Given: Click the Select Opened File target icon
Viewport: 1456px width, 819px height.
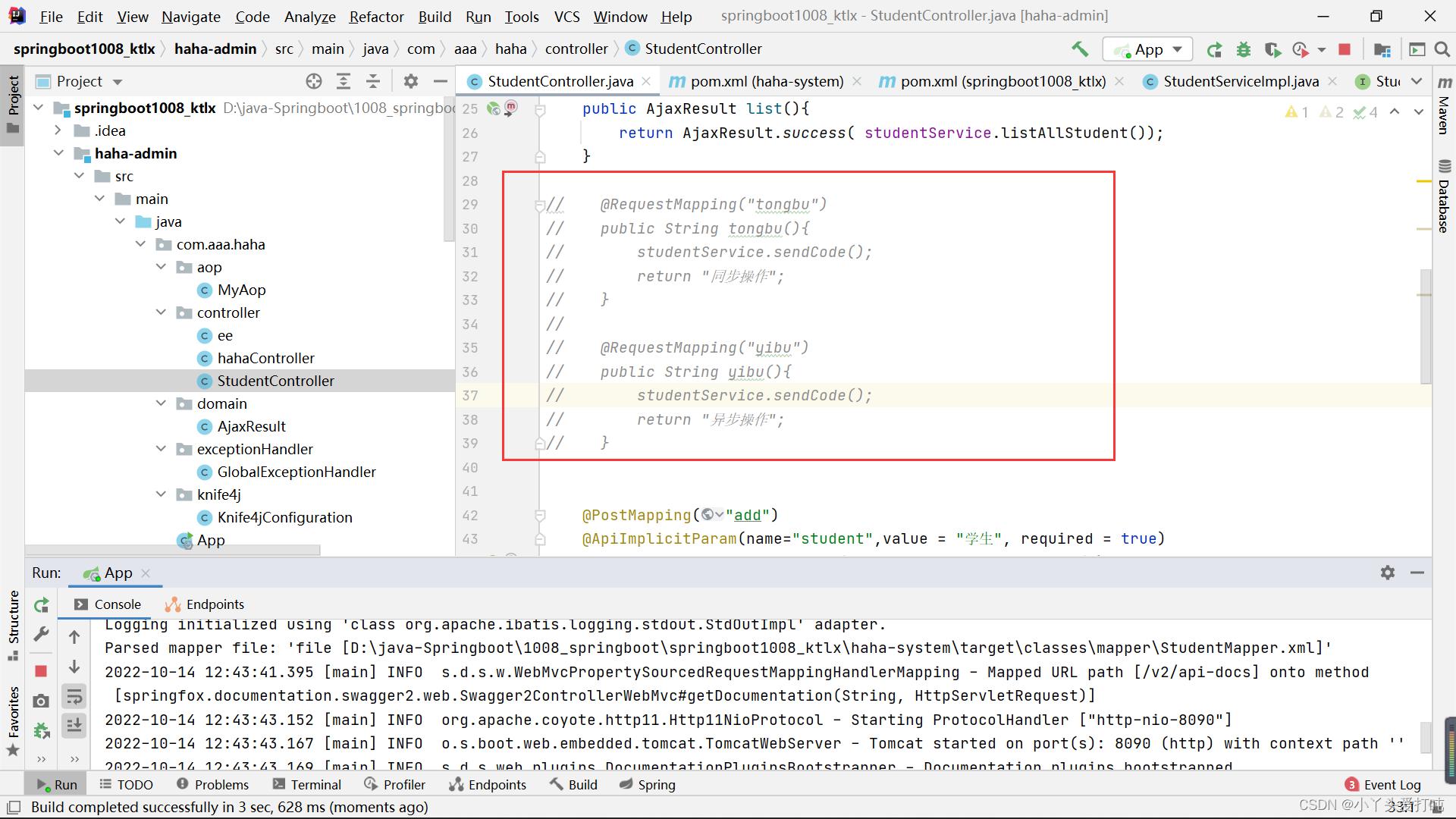Looking at the screenshot, I should [314, 81].
